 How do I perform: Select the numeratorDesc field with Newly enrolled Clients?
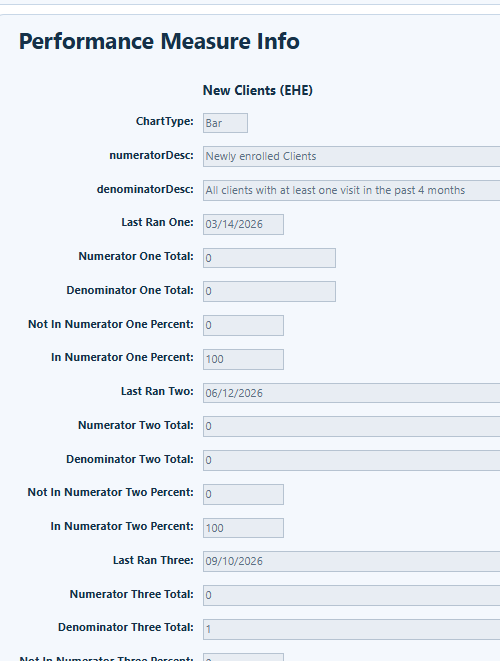tap(352, 156)
